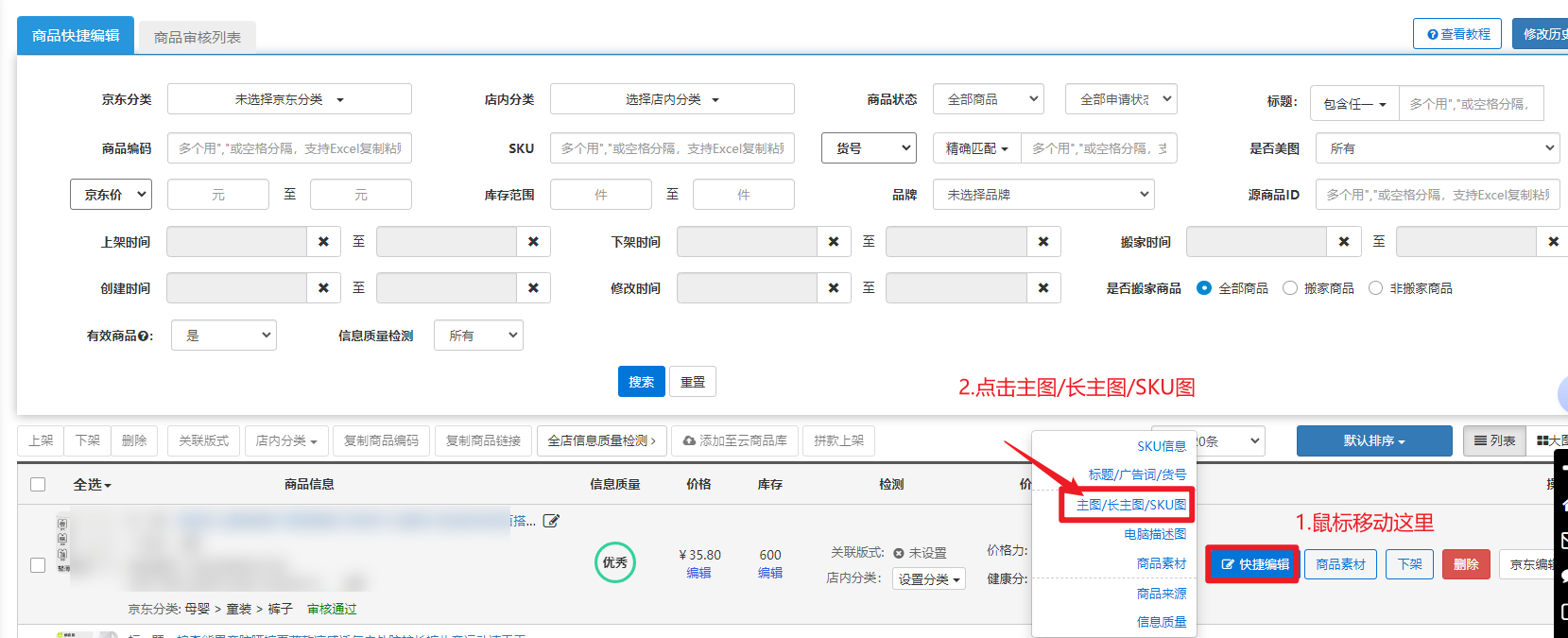This screenshot has width=1568, height=638.
Task: Expand the 品牌 brand dropdown
Action: (x=1042, y=195)
